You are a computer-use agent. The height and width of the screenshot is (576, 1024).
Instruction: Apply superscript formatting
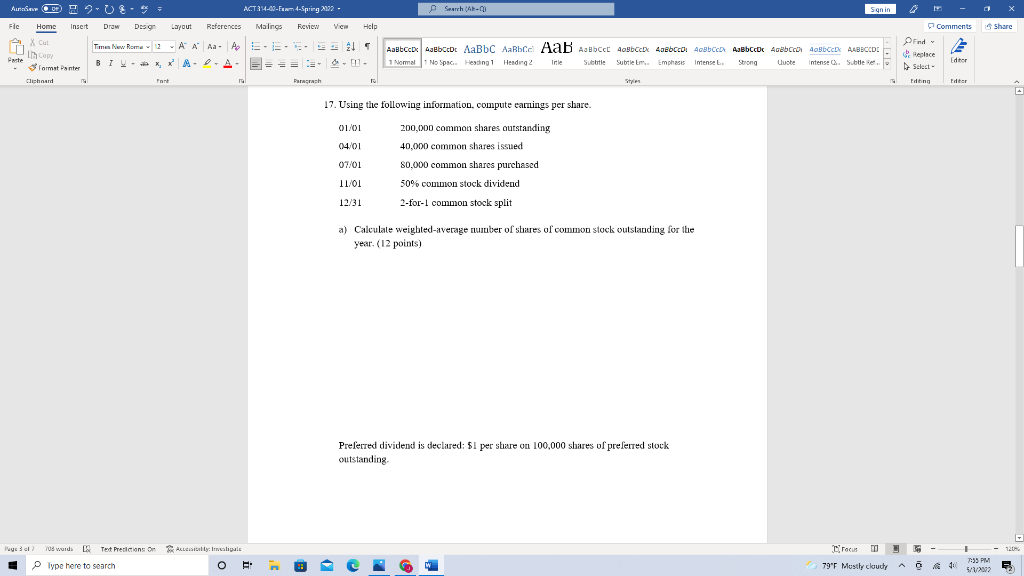tap(170, 63)
